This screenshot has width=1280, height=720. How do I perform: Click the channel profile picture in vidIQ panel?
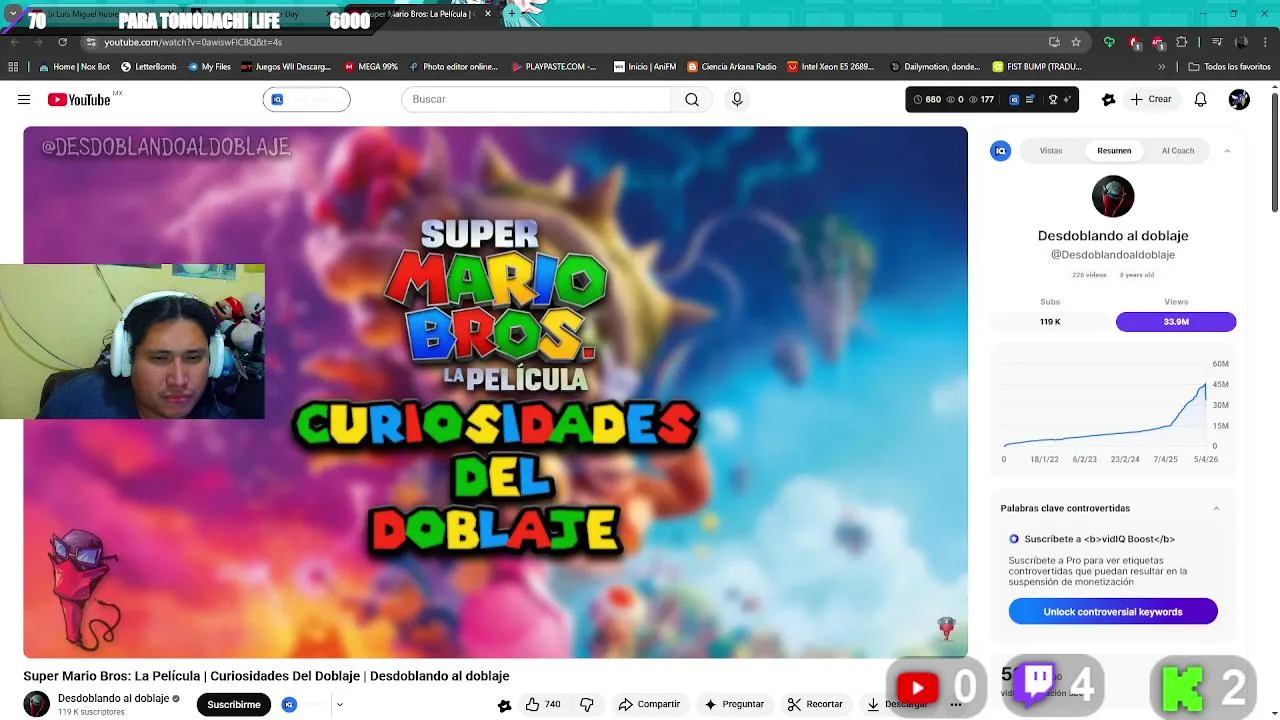[1113, 196]
